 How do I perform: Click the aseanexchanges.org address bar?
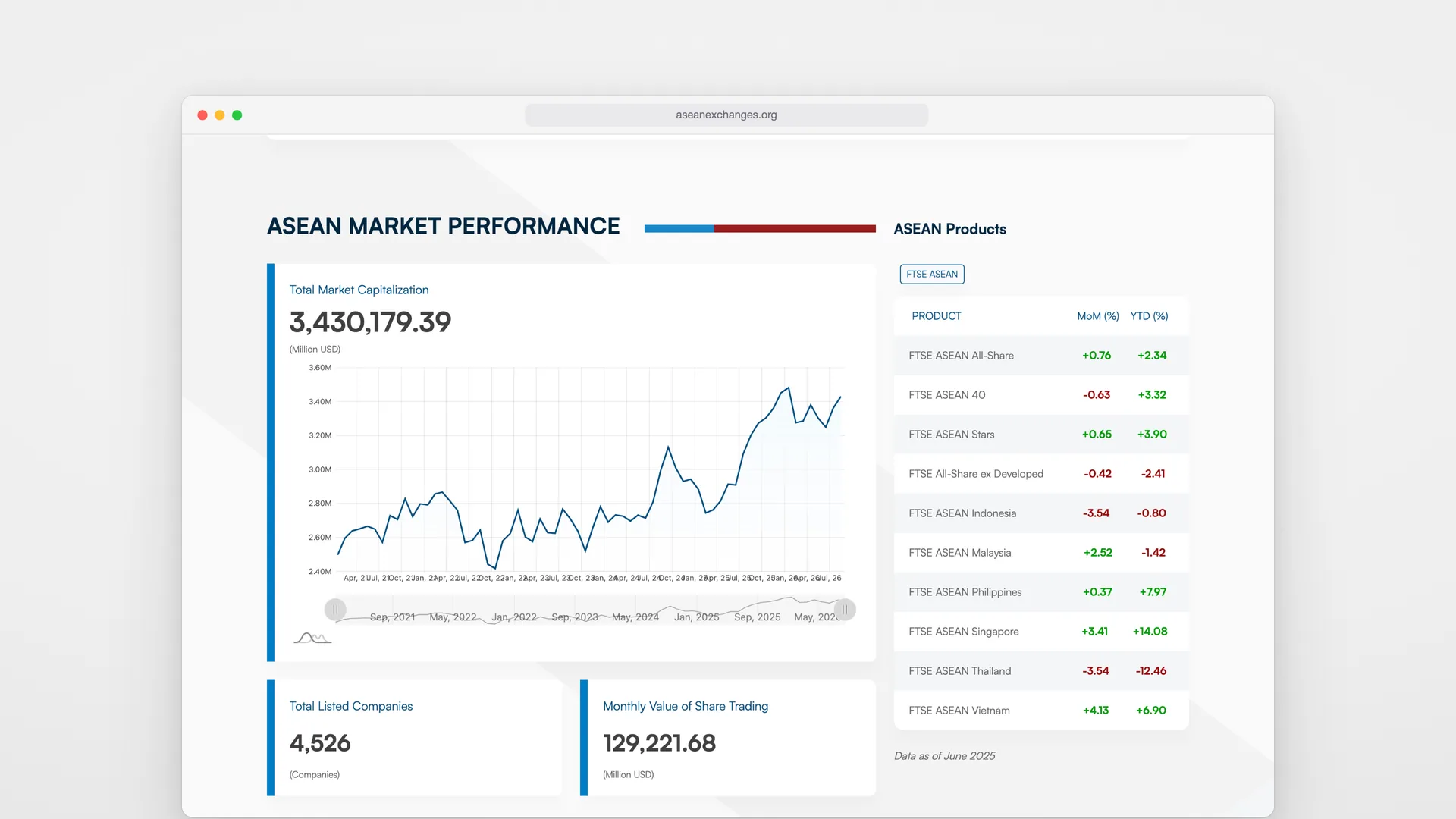(x=726, y=115)
